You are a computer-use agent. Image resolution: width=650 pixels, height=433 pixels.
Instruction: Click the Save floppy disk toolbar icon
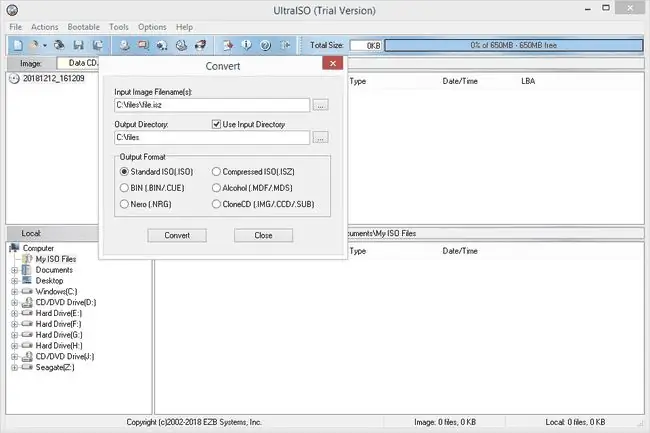point(78,45)
